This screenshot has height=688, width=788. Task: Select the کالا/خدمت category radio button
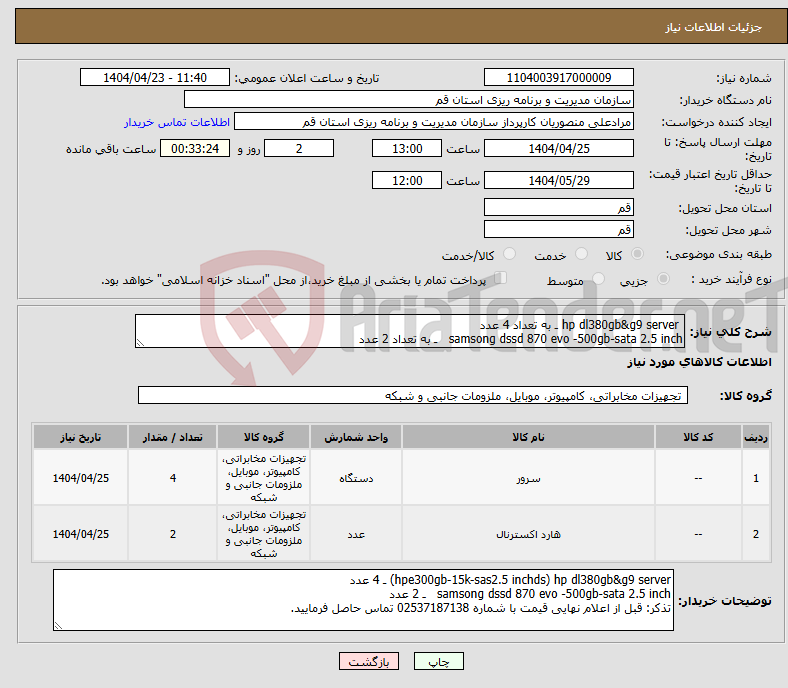509,254
